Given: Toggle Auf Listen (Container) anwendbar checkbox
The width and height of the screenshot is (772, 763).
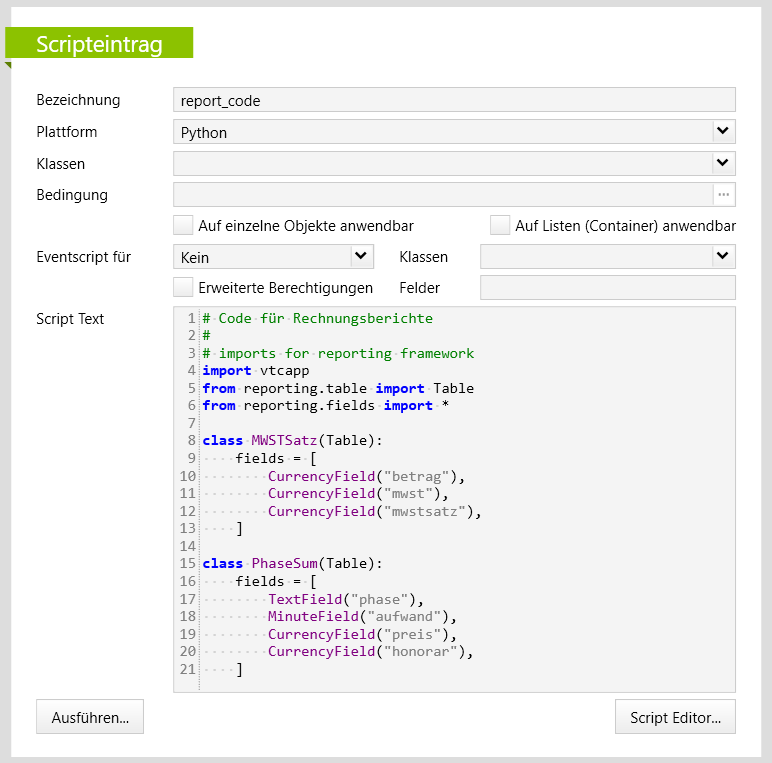Looking at the screenshot, I should (x=500, y=226).
